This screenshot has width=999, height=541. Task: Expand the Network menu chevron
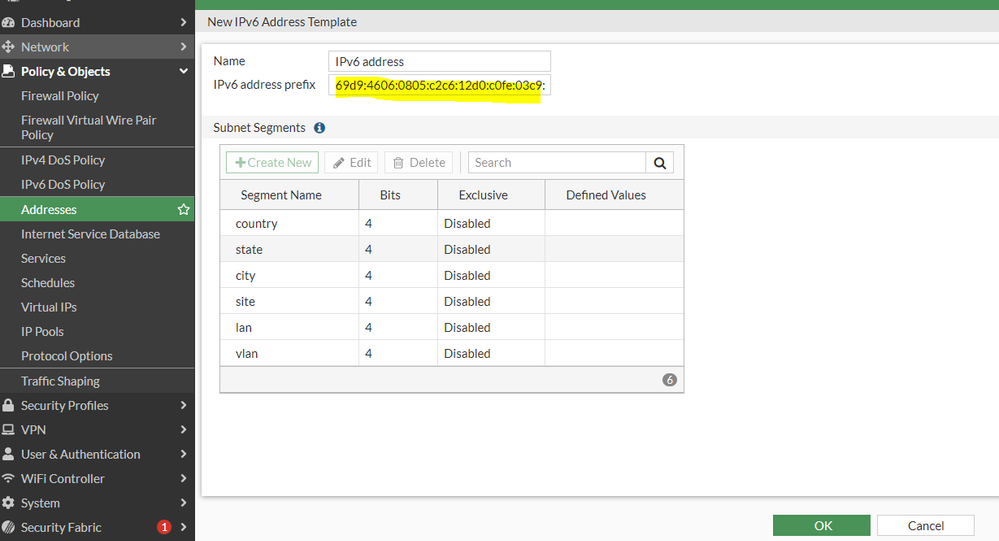pos(183,47)
